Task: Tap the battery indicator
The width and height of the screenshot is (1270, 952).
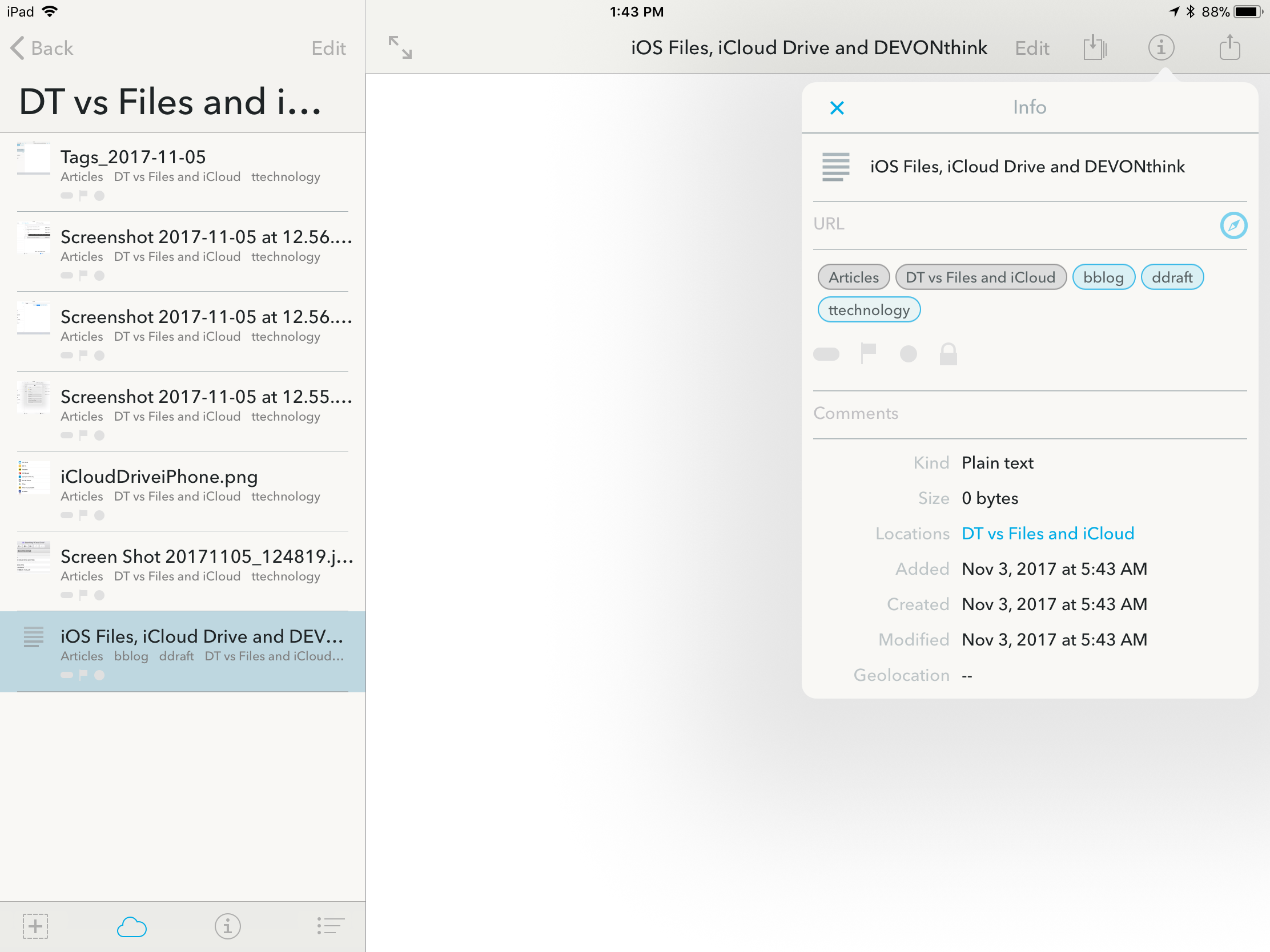Action: click(1249, 11)
